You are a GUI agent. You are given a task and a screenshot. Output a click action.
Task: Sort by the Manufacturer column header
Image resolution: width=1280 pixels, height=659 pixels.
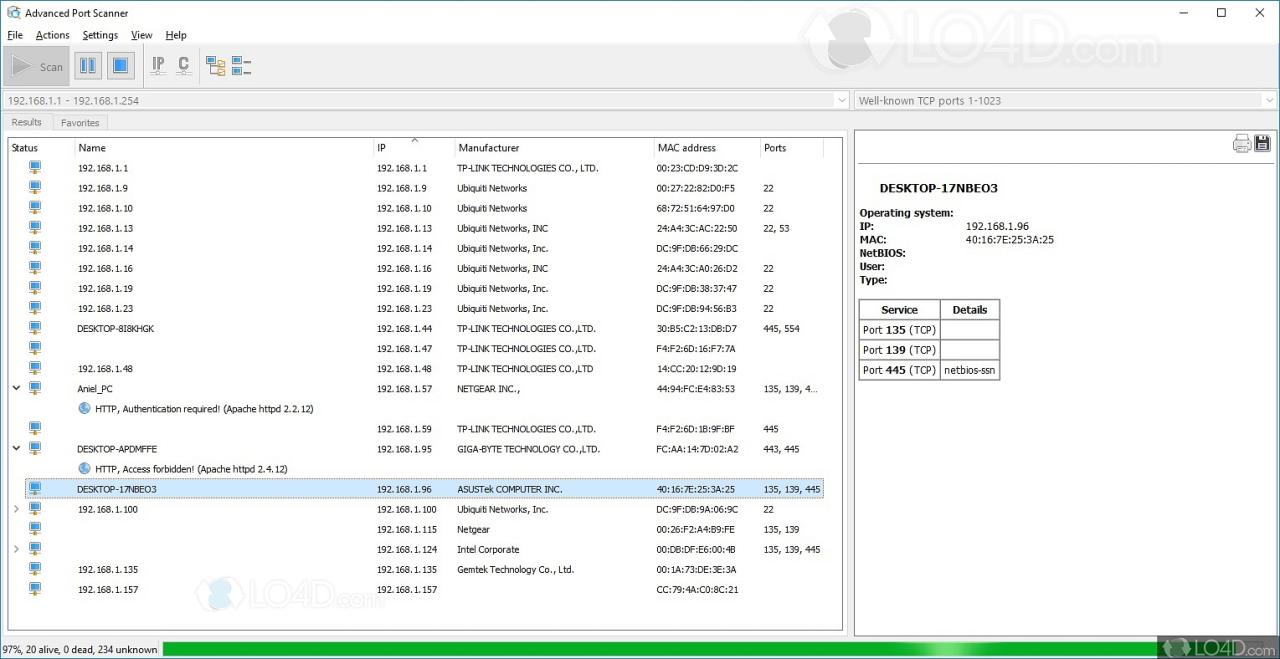(555, 148)
